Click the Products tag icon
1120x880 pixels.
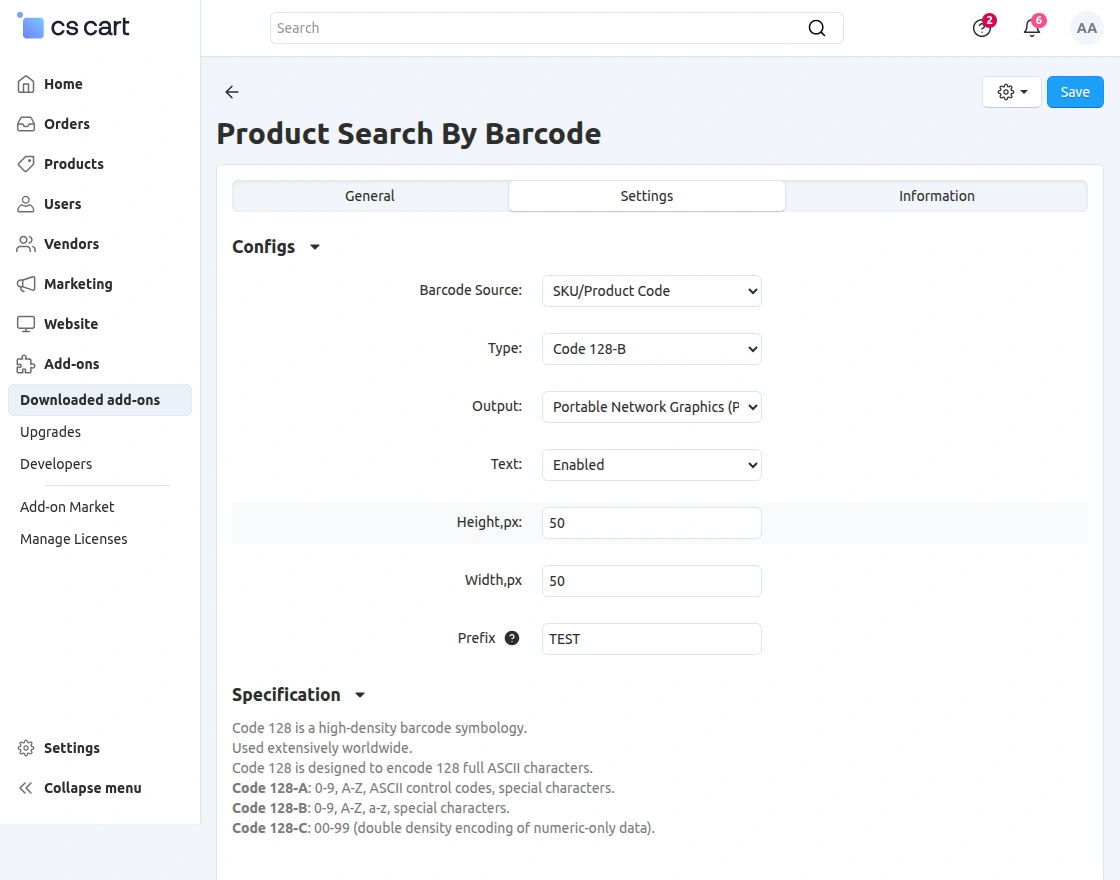pyautogui.click(x=26, y=164)
